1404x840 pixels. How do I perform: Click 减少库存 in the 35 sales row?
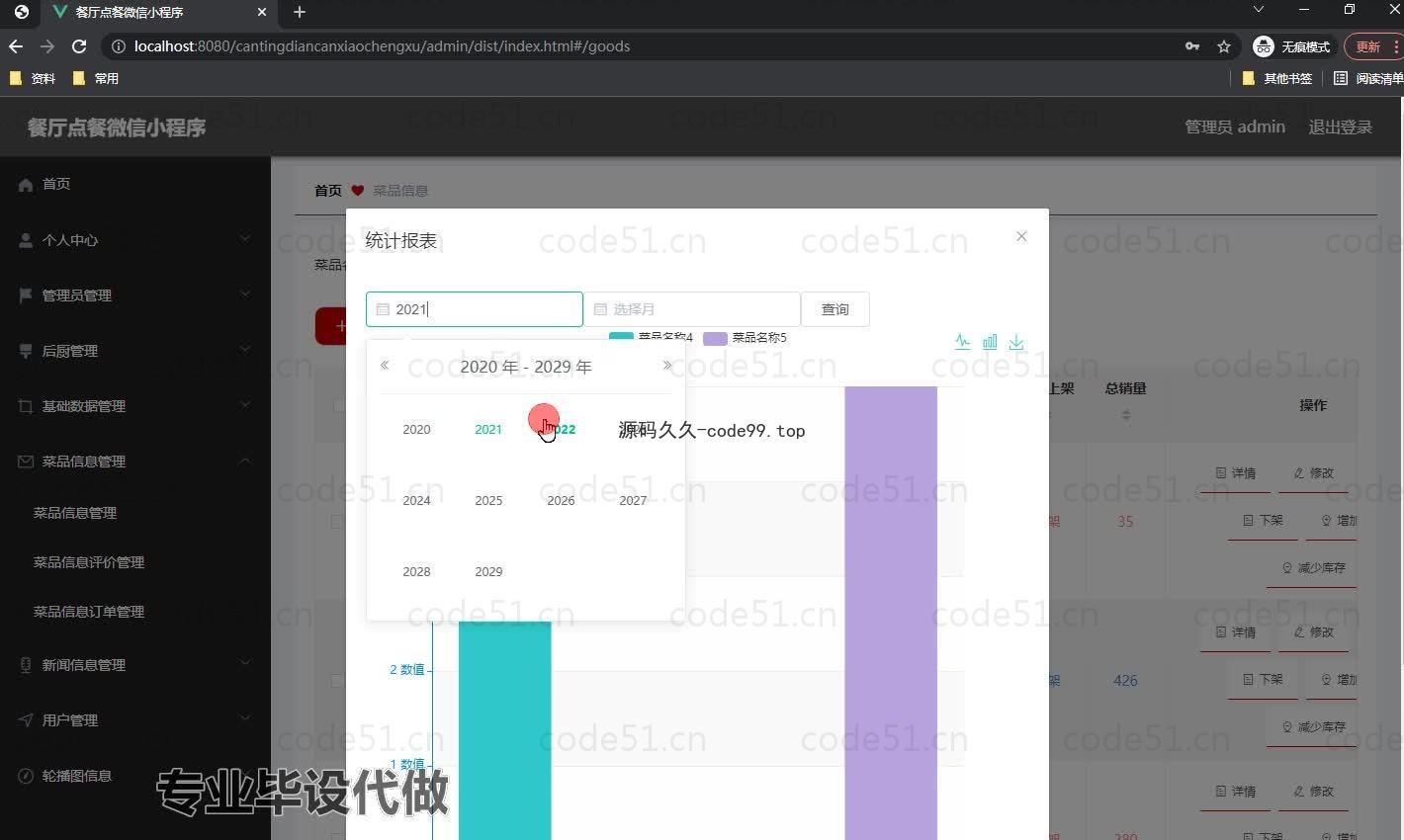(x=1313, y=568)
